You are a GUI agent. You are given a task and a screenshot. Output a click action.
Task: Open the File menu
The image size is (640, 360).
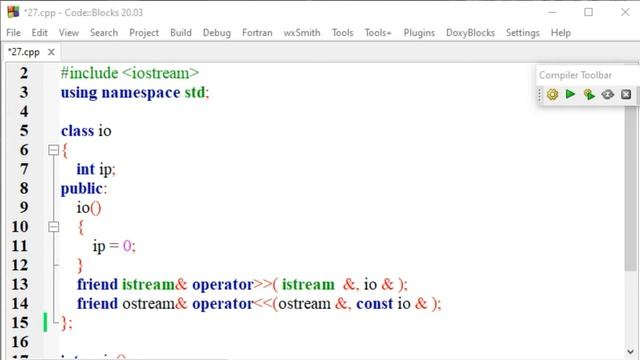pos(13,33)
